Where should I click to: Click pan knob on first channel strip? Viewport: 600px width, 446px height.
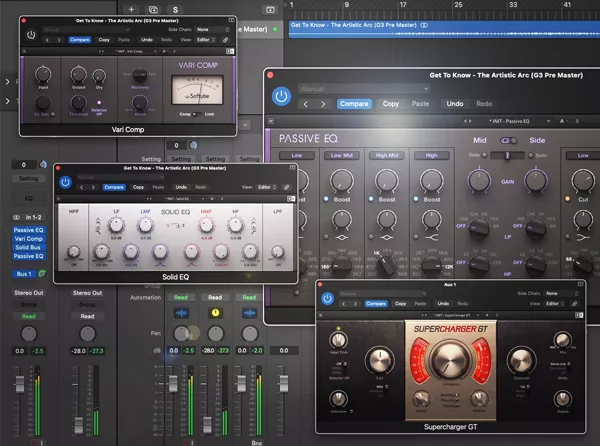pyautogui.click(x=29, y=334)
